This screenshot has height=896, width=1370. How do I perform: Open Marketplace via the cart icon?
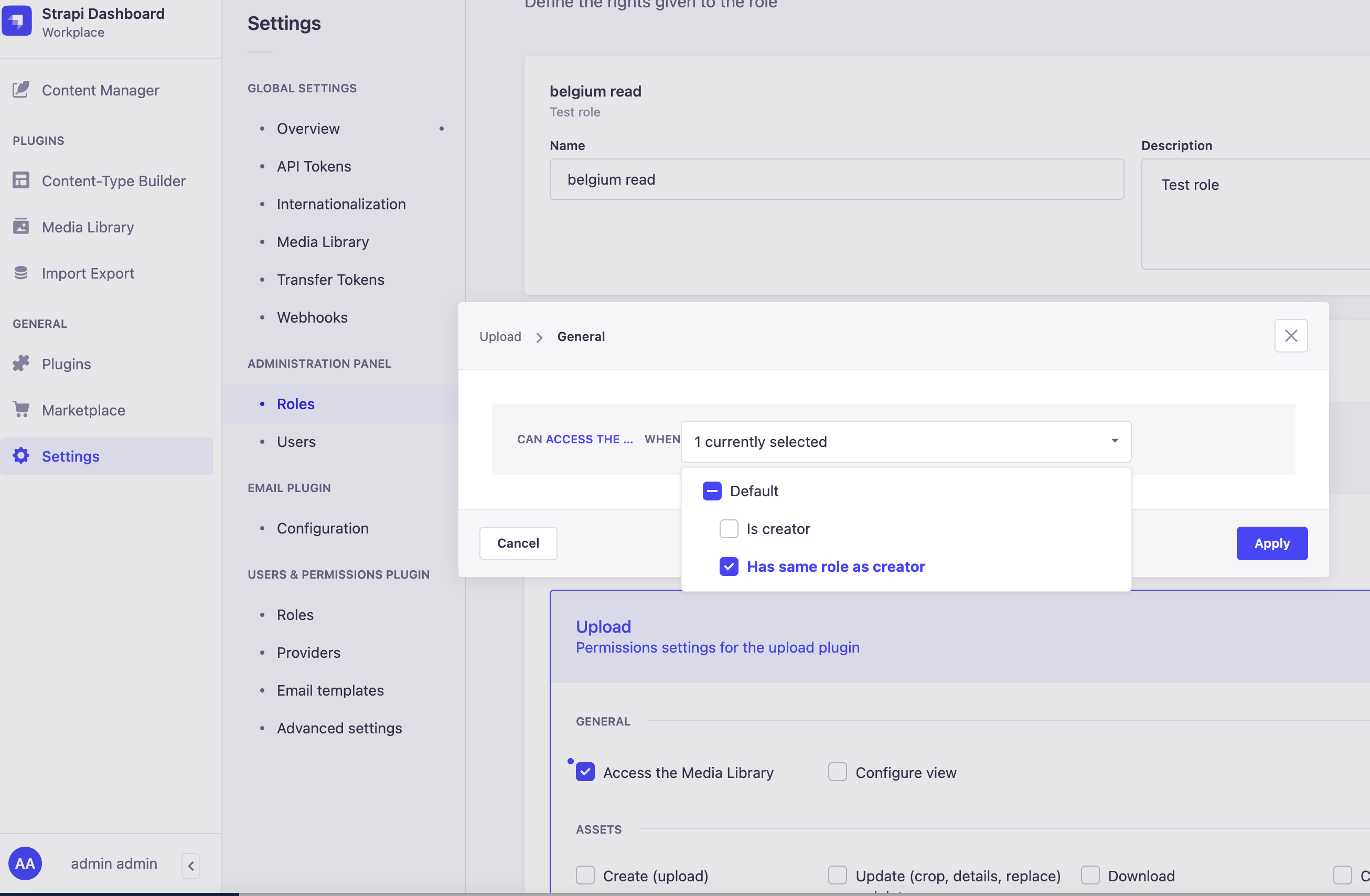tap(21, 409)
